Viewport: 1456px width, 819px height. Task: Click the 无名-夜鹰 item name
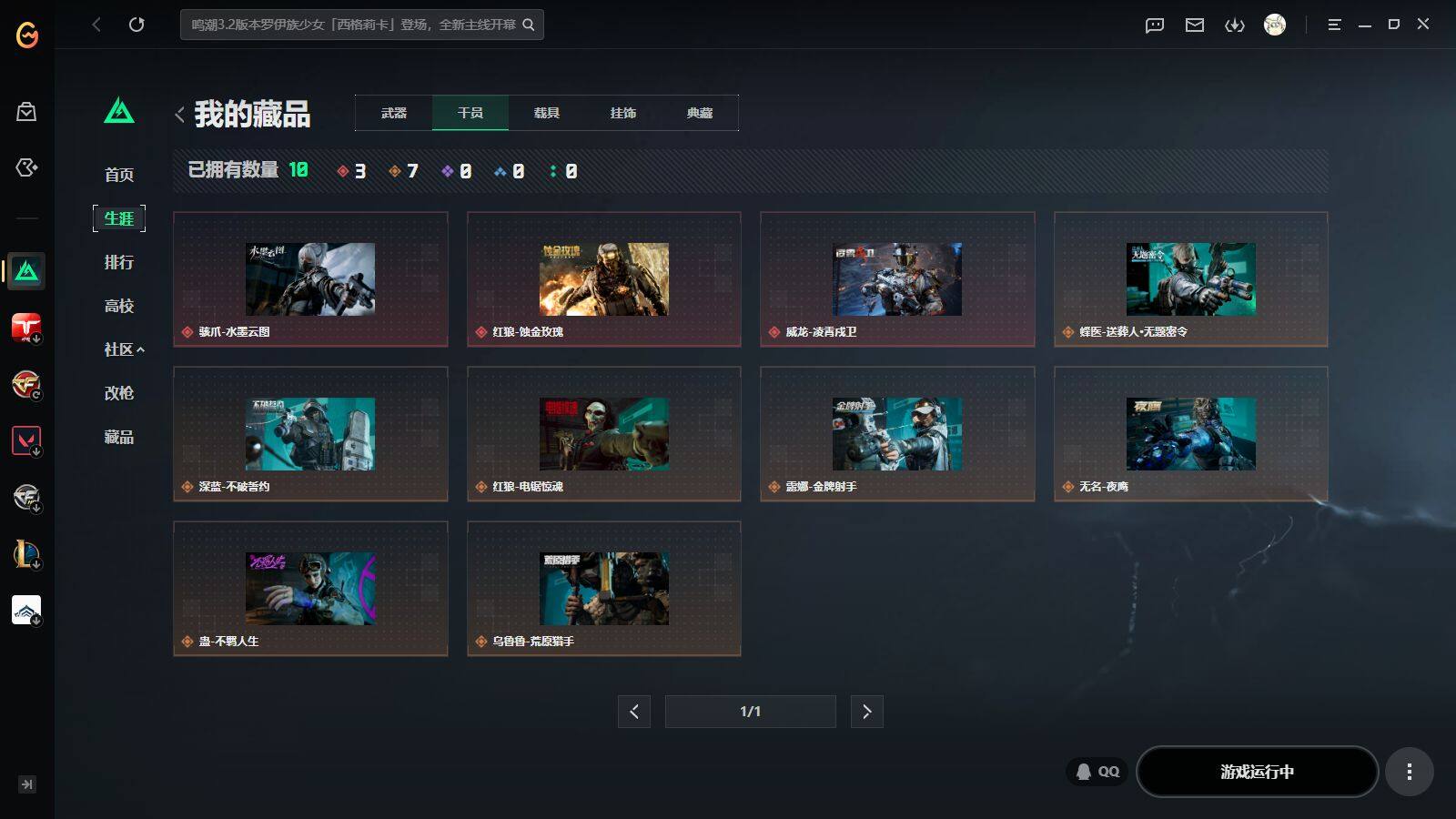pyautogui.click(x=1104, y=487)
